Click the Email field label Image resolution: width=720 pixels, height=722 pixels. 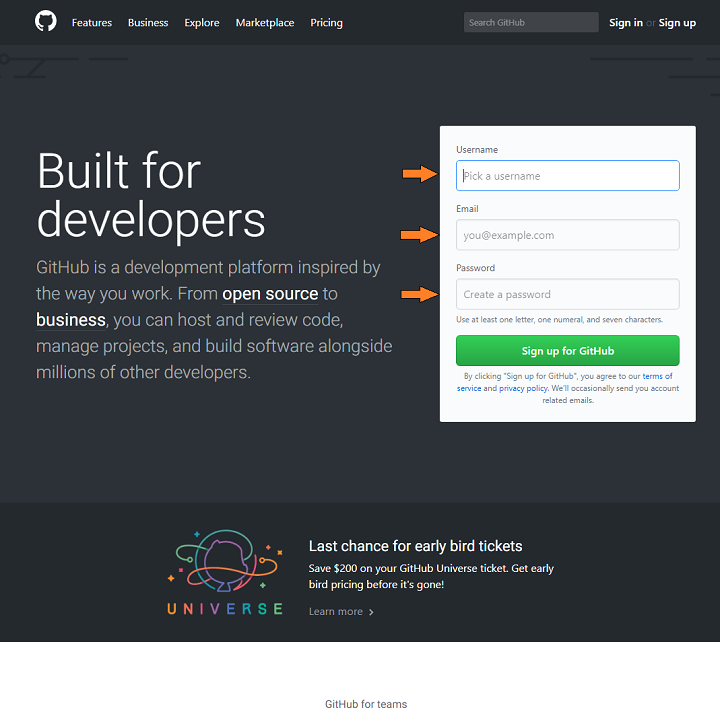[x=467, y=209]
